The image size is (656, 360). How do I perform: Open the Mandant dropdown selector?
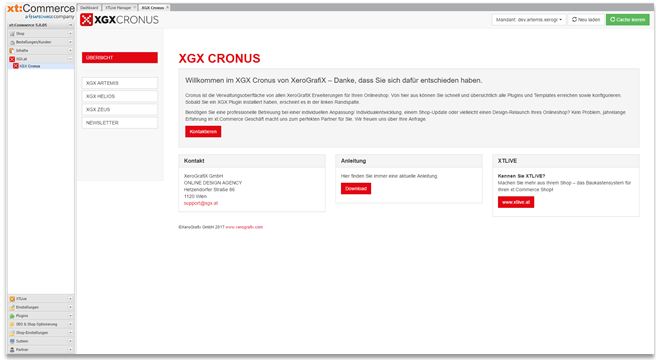(x=529, y=20)
